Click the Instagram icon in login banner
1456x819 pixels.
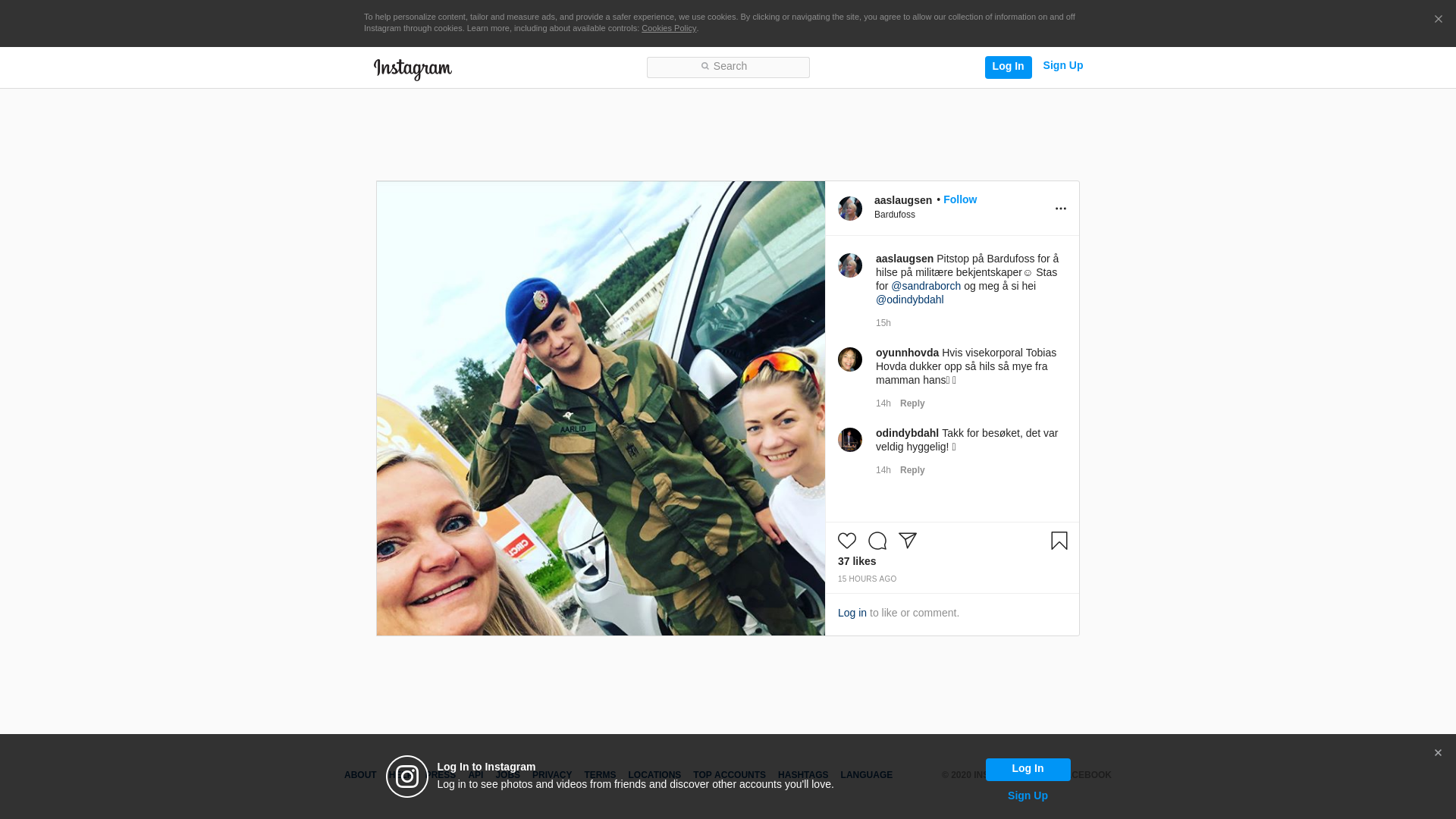click(407, 777)
